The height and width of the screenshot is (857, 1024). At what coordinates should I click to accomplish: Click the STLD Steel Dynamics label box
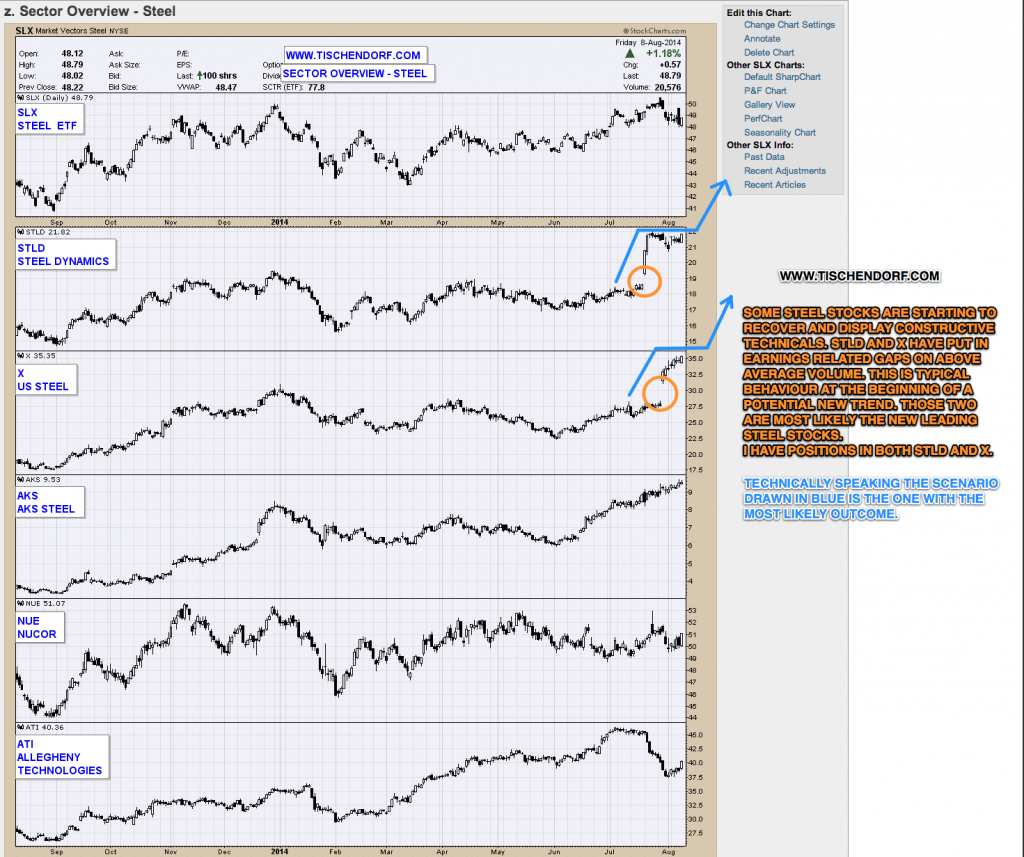coord(64,254)
